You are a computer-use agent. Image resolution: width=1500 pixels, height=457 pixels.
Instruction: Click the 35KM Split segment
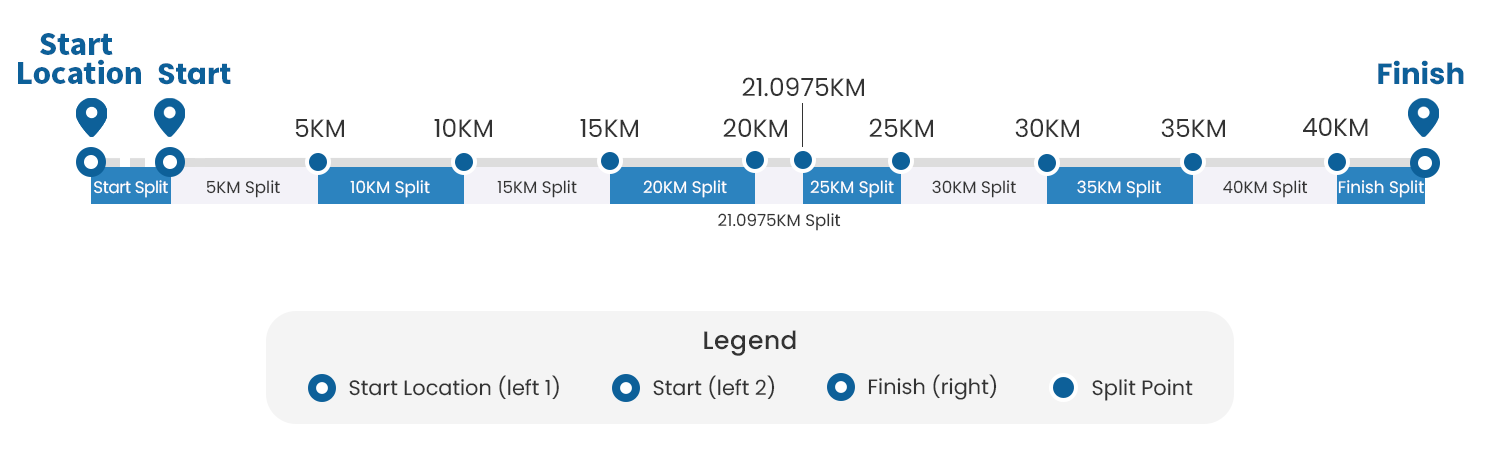tap(1119, 187)
